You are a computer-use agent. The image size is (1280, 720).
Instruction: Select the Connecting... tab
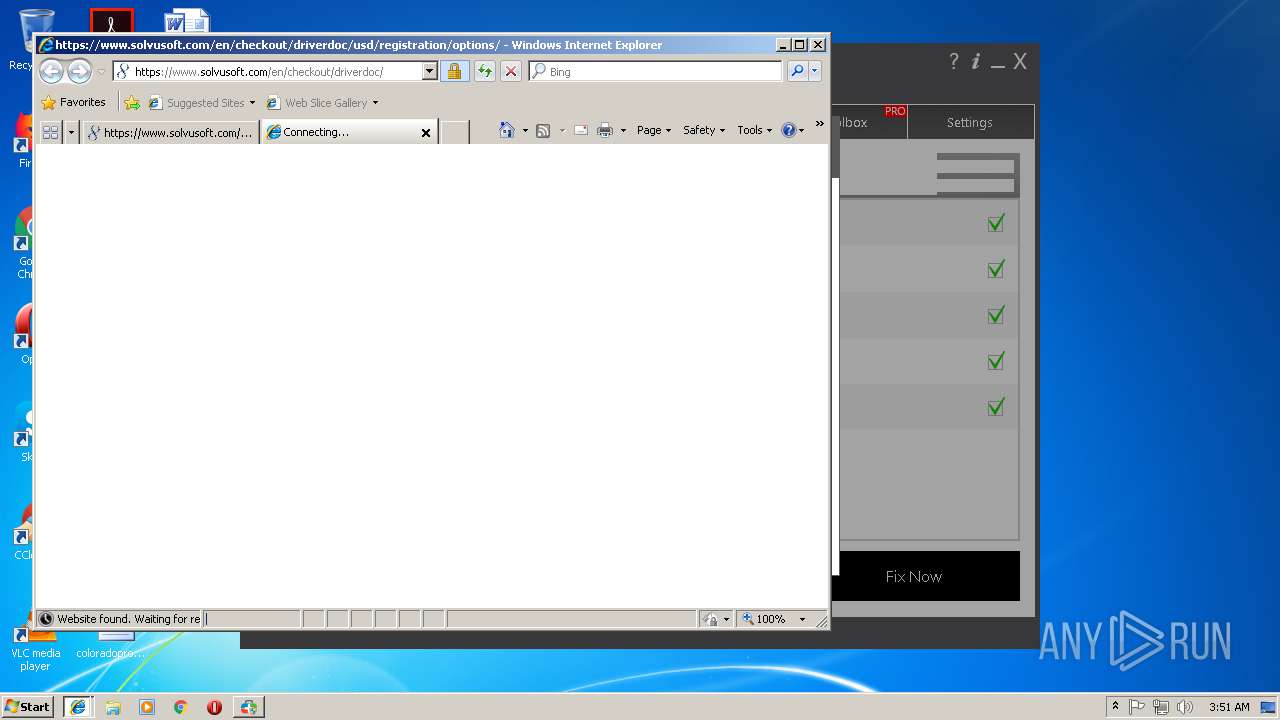click(341, 132)
